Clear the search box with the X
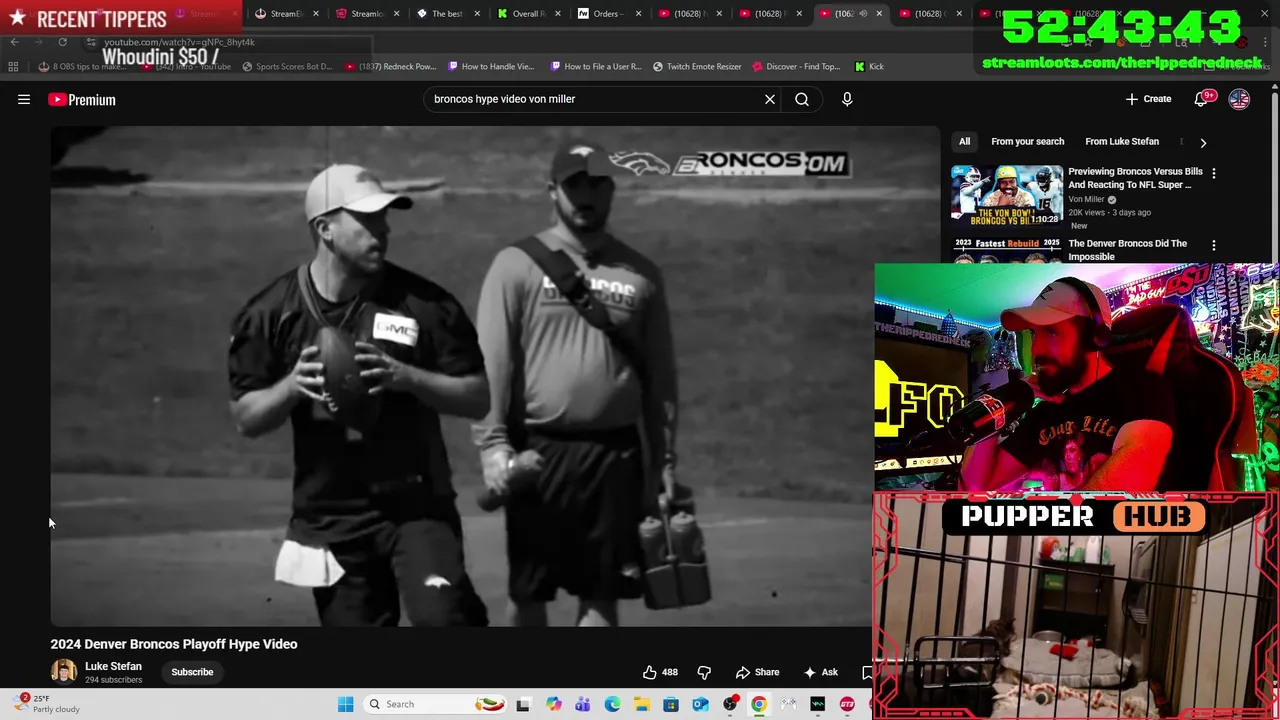The width and height of the screenshot is (1280, 720). coord(770,99)
